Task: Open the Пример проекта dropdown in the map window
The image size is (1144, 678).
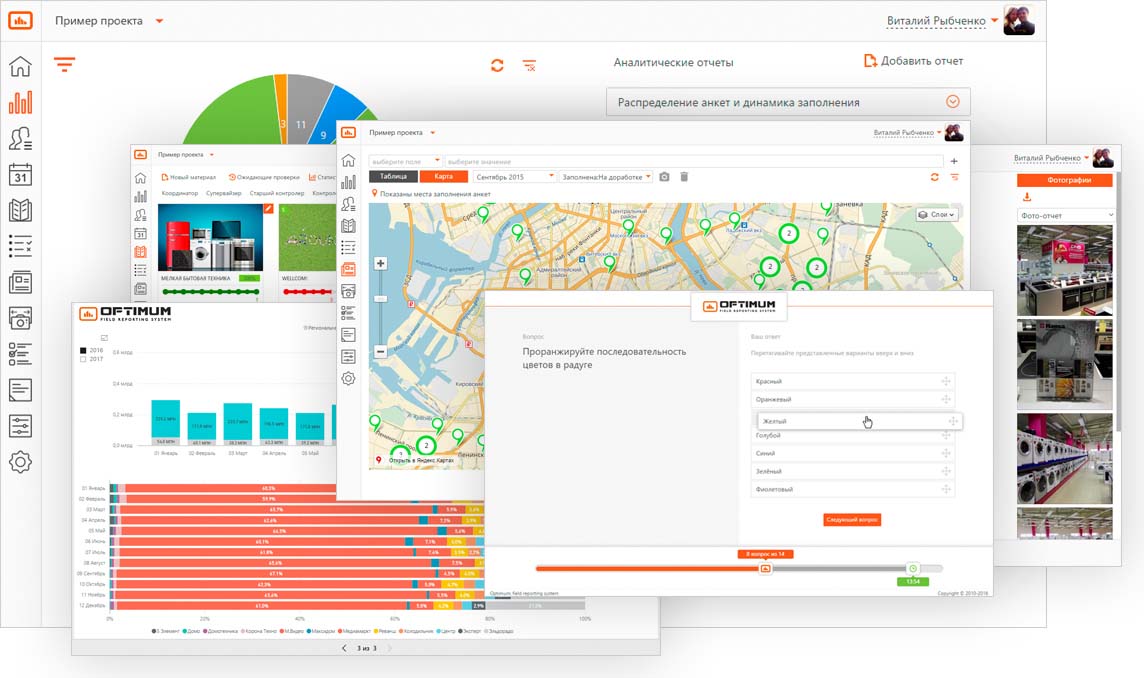Action: tap(402, 133)
